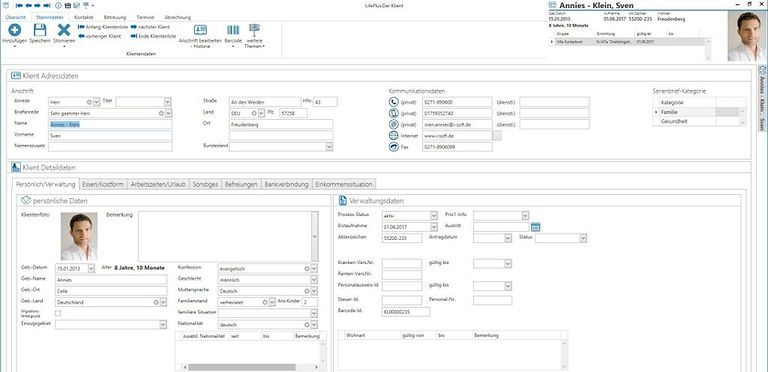
Task: Go to nächster Klient
Action: pos(150,27)
